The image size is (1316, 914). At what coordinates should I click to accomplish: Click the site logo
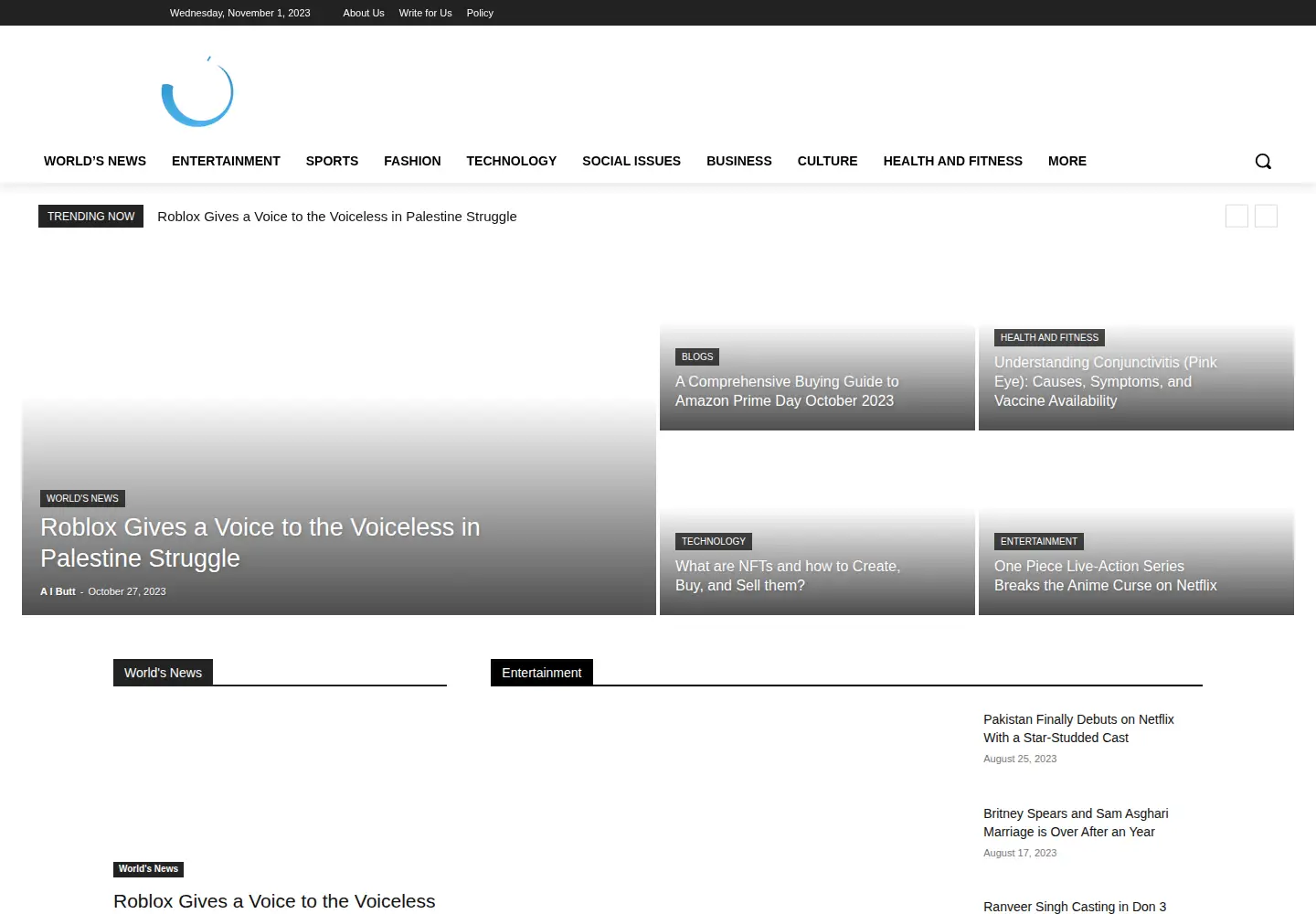[197, 91]
